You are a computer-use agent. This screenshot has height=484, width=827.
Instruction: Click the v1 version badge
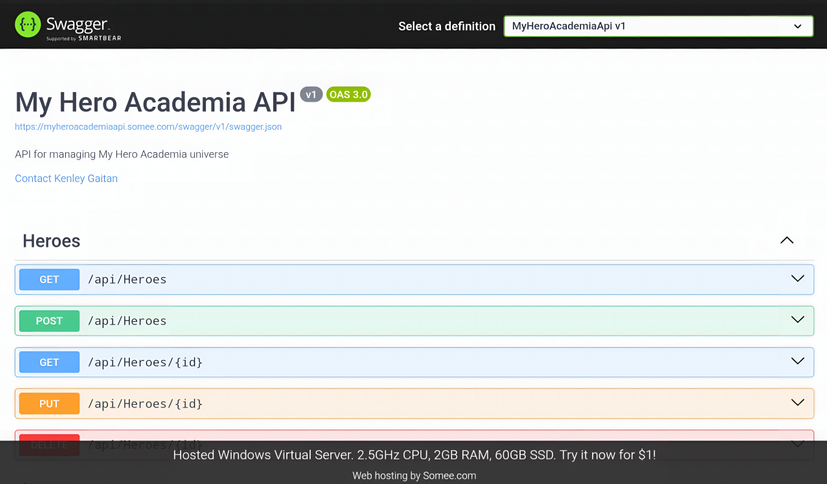(311, 94)
